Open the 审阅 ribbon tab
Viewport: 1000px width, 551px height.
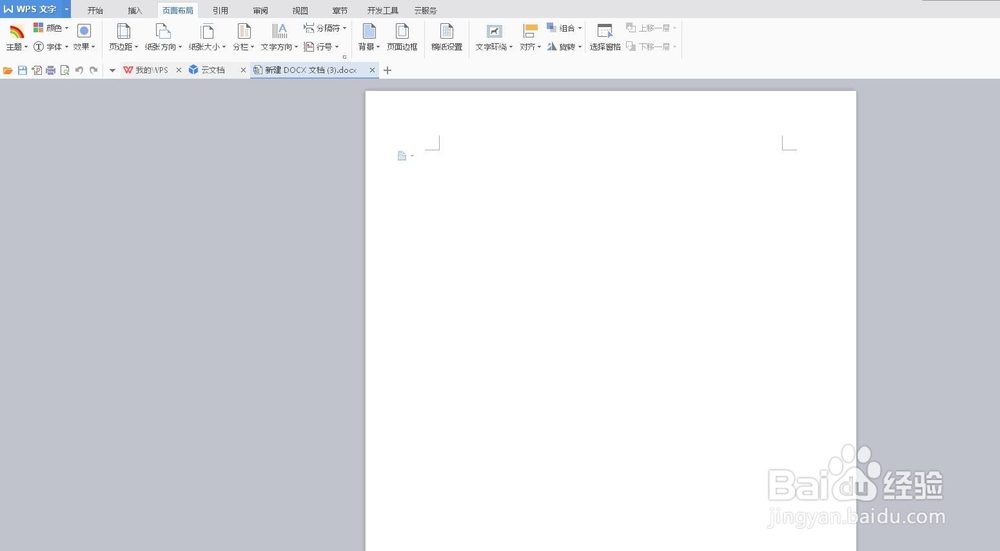[260, 10]
